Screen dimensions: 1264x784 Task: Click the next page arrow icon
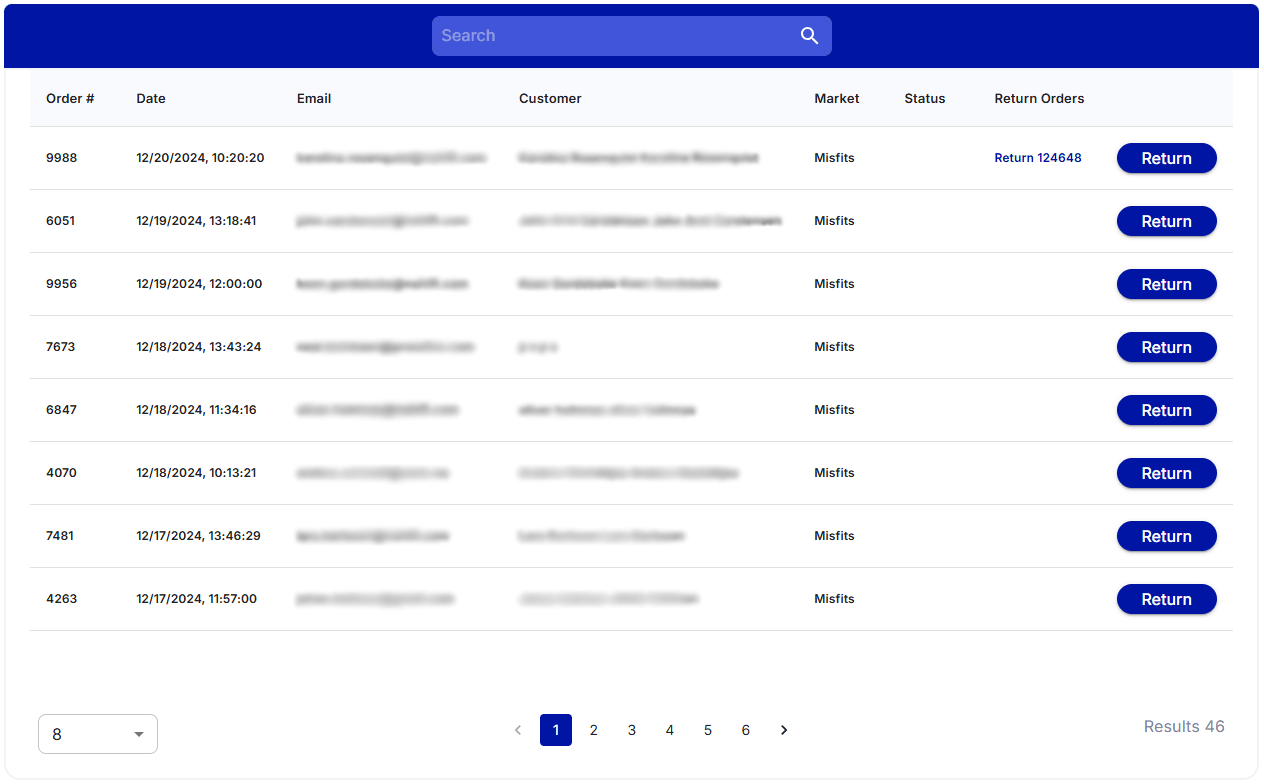click(784, 730)
